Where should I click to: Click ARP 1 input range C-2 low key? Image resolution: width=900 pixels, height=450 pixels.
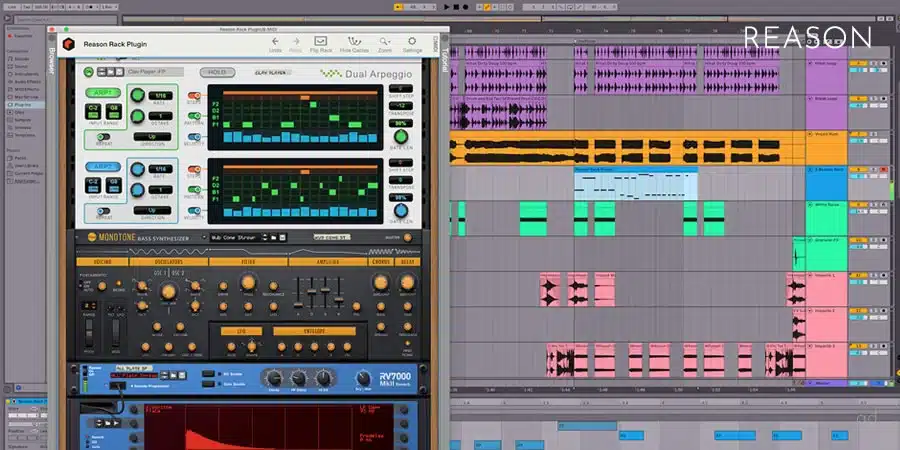[93, 111]
